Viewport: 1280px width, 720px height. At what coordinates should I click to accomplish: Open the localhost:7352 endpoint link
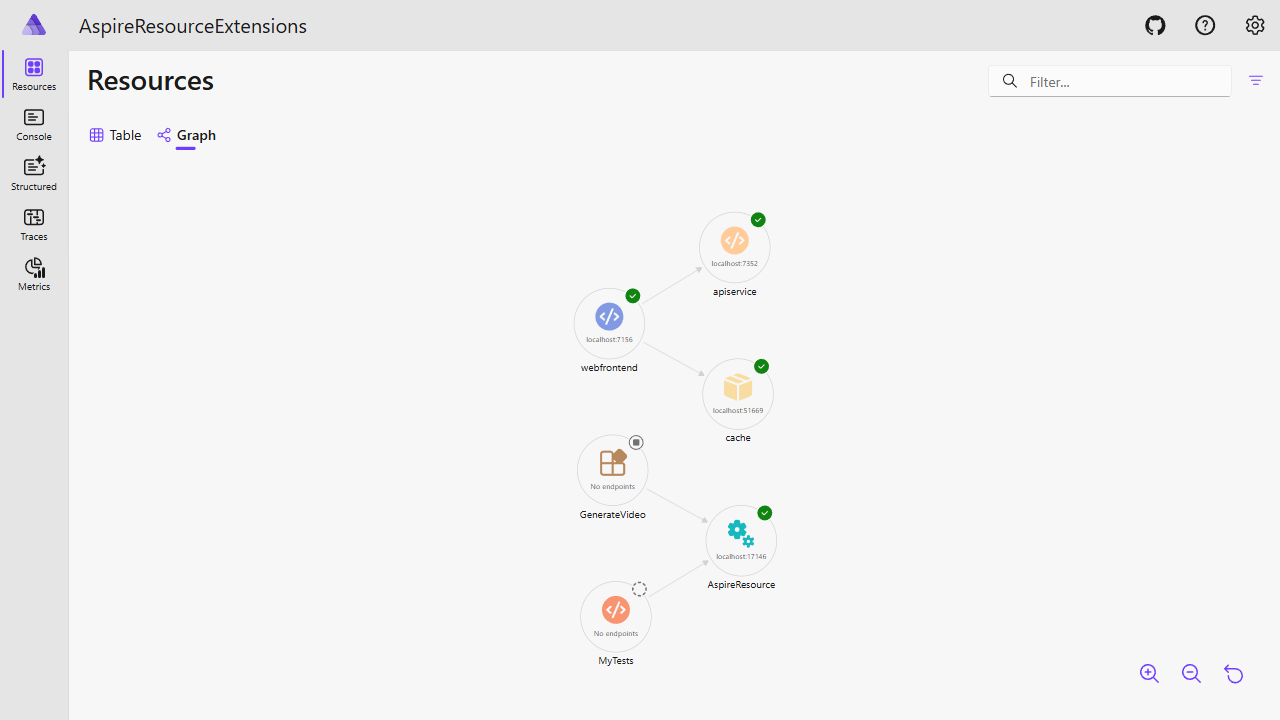(x=734, y=264)
